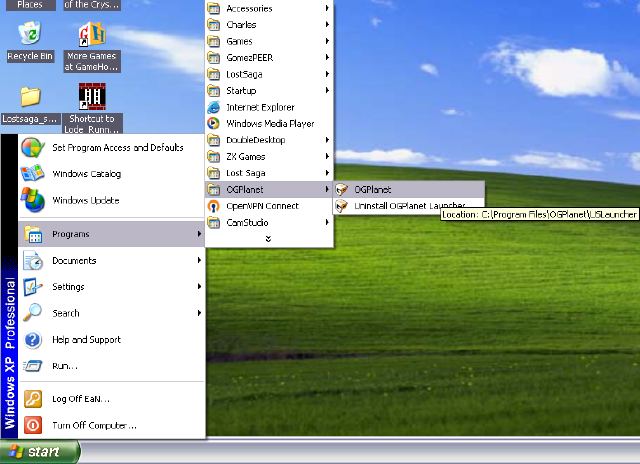Viewport: 640px width, 464px height.
Task: Click the Programs folder icon
Action: (x=33, y=234)
